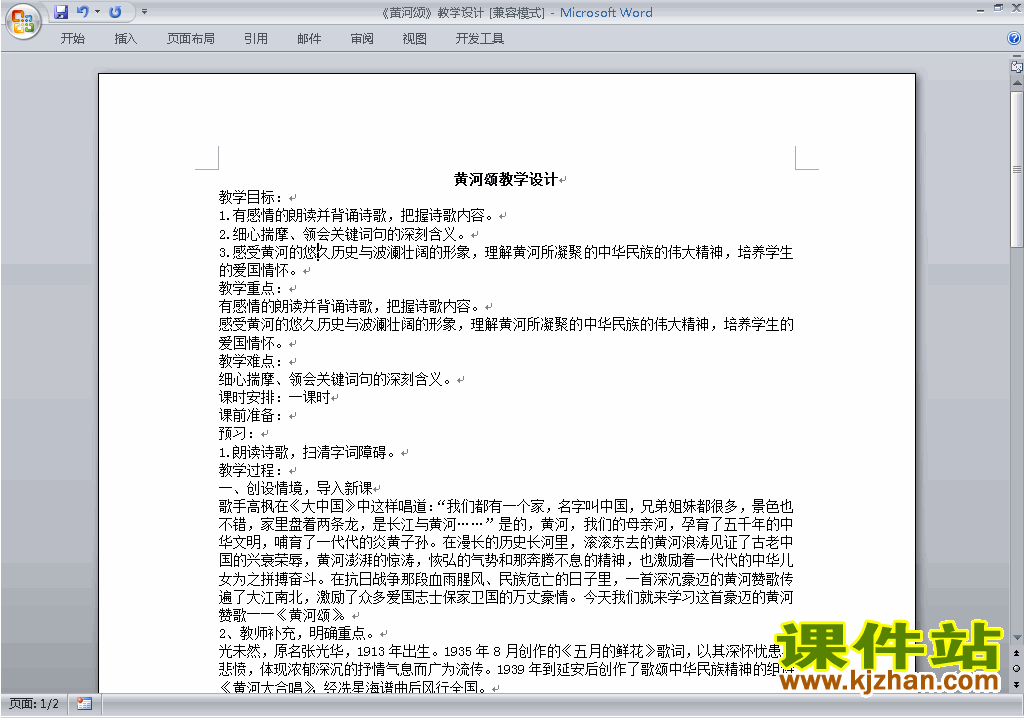Viewport: 1024px width, 718px height.
Task: Click the heading 教学过程：
Action: (x=253, y=470)
